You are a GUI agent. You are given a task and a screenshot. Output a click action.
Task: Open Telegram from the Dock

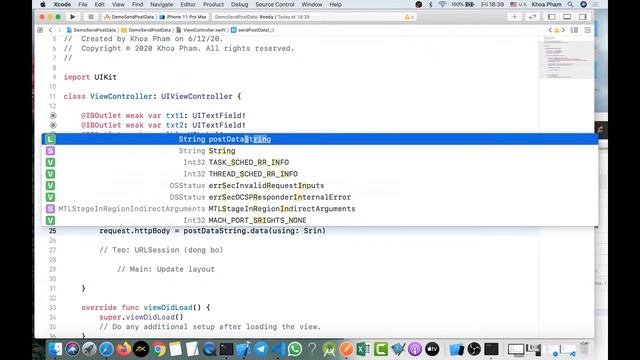click(261, 349)
